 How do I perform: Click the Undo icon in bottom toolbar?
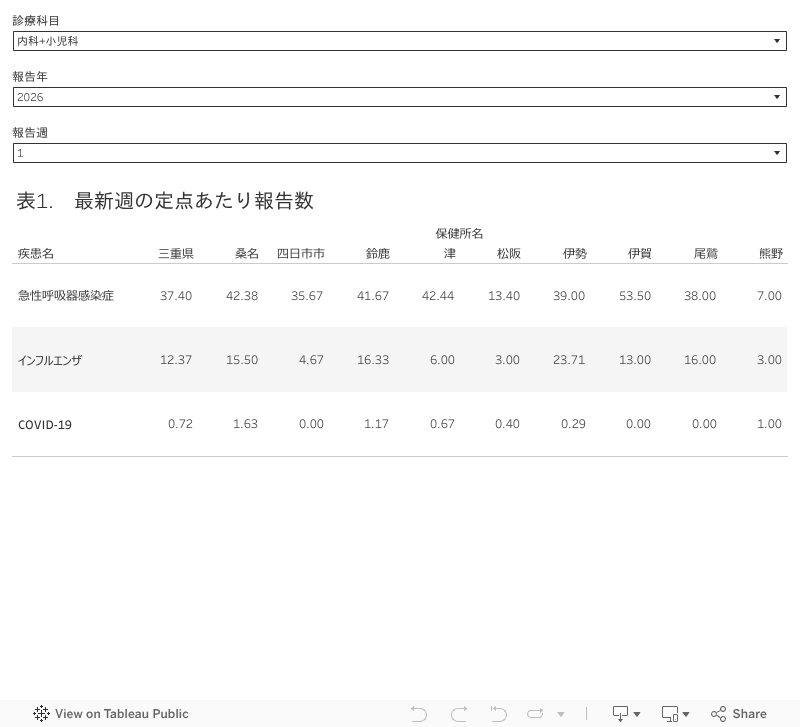(419, 714)
